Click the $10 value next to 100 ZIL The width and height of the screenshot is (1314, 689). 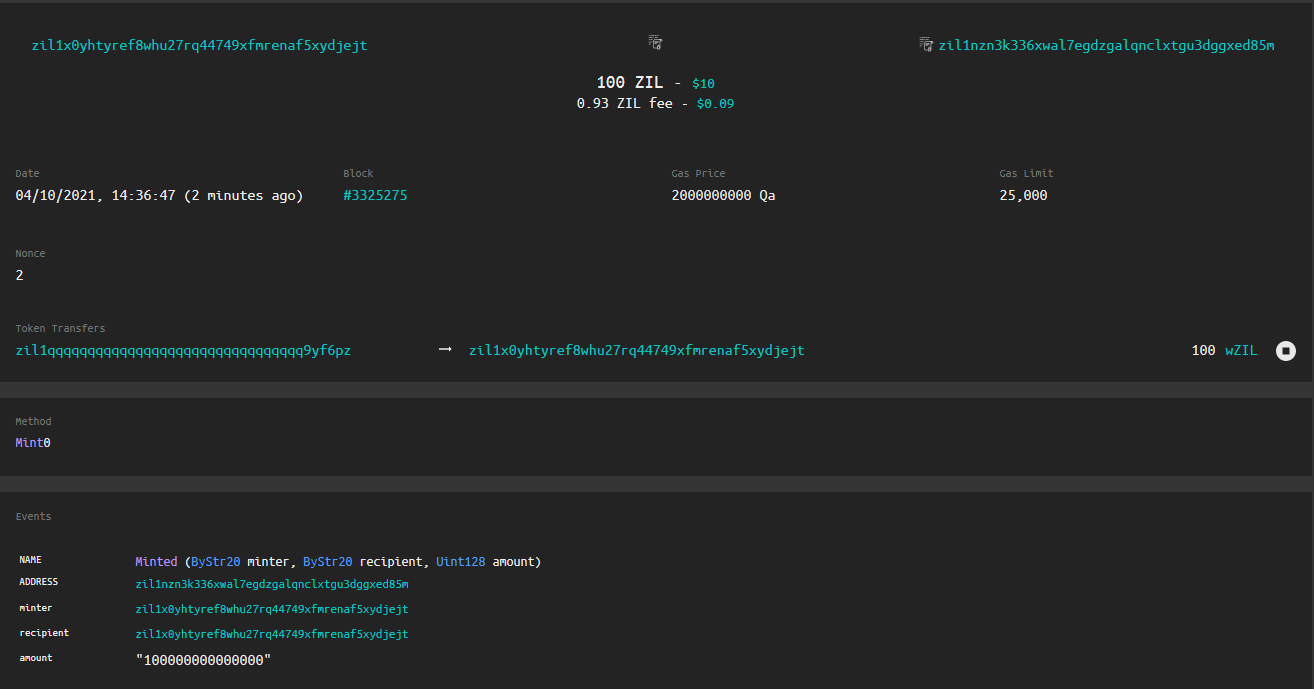(703, 84)
